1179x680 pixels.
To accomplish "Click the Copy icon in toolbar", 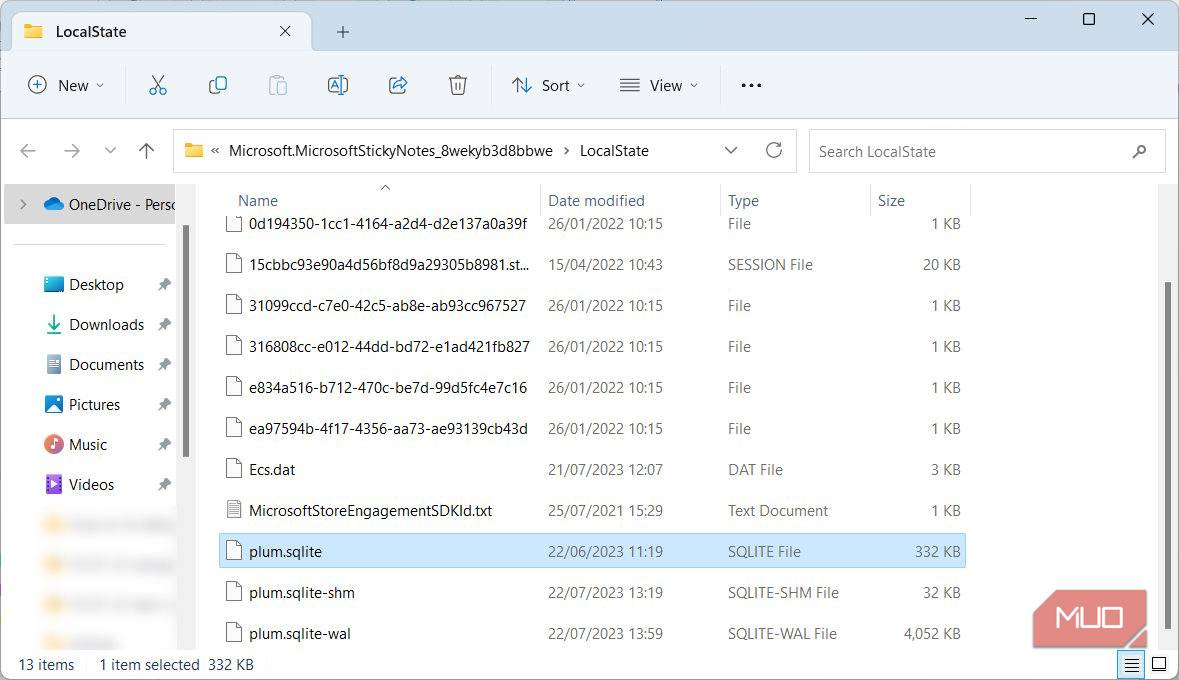I will (x=217, y=85).
